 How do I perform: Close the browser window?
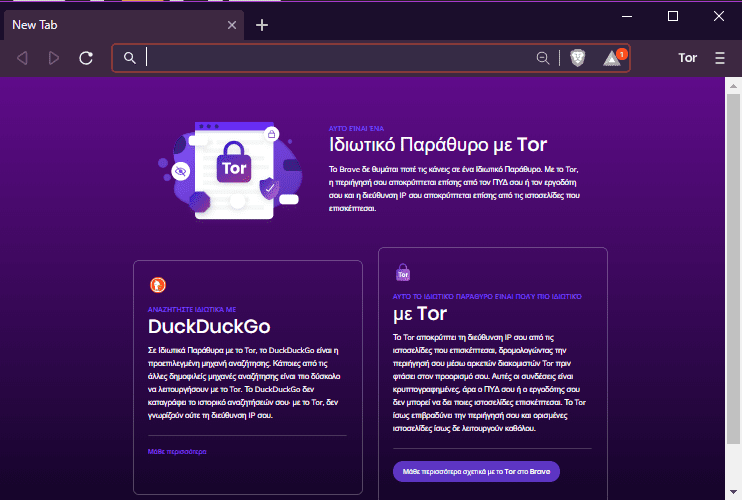(718, 16)
